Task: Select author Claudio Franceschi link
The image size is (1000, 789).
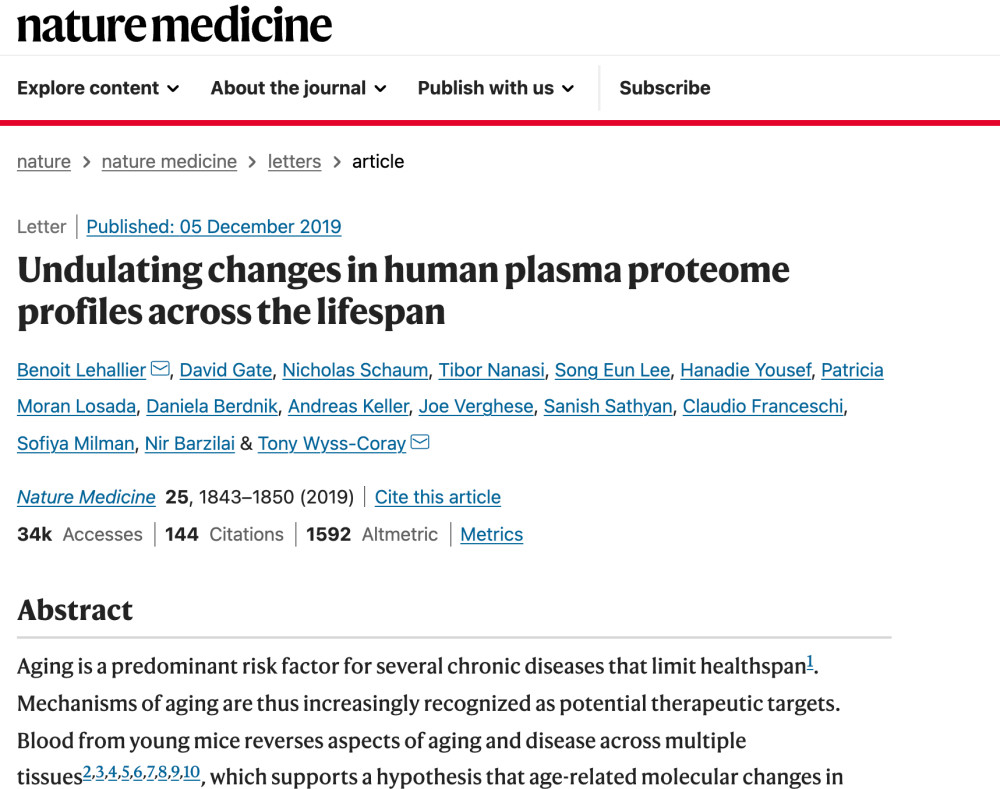Action: click(763, 407)
